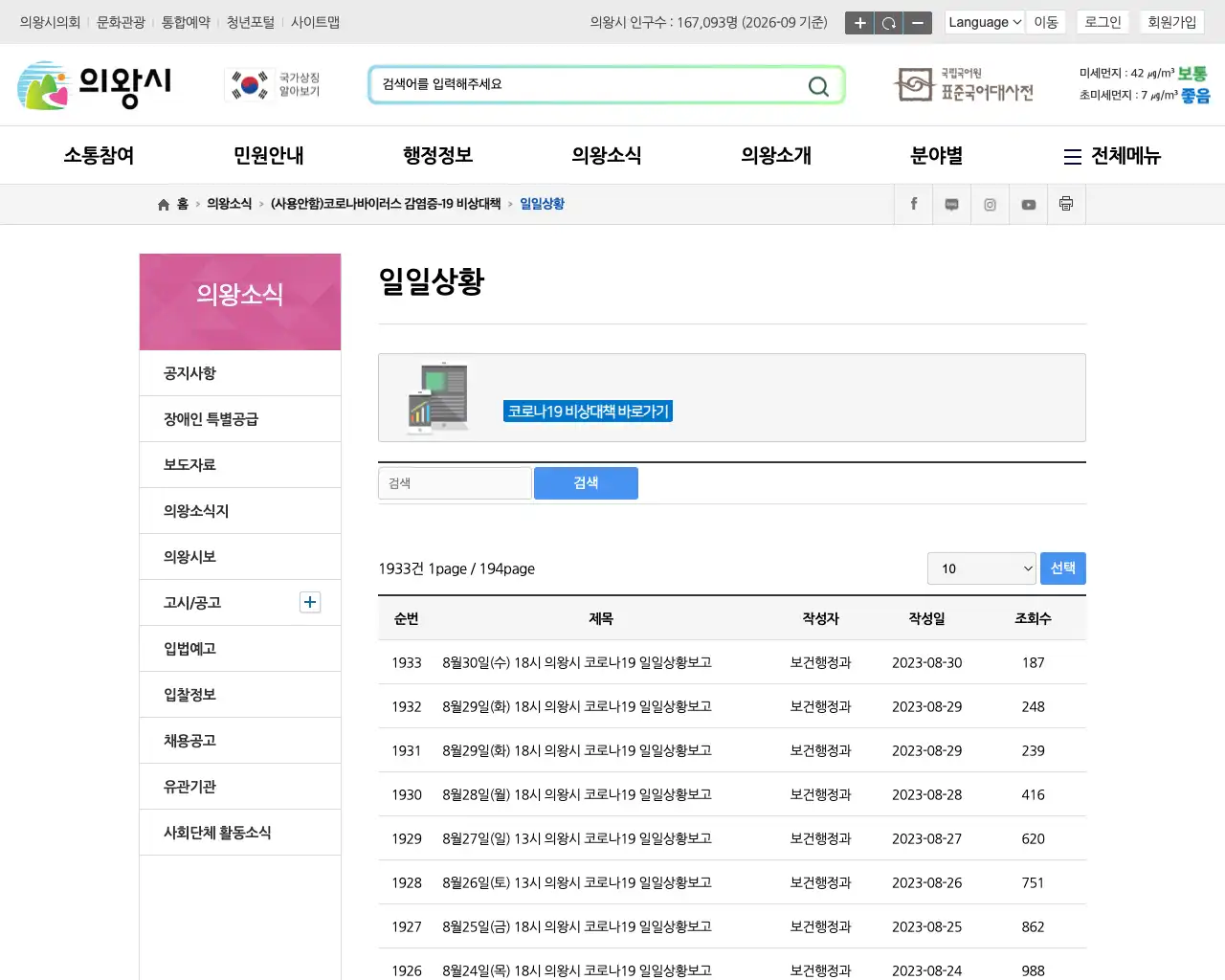This screenshot has width=1225, height=980.
Task: Click the zoom in plus icon
Action: click(859, 23)
